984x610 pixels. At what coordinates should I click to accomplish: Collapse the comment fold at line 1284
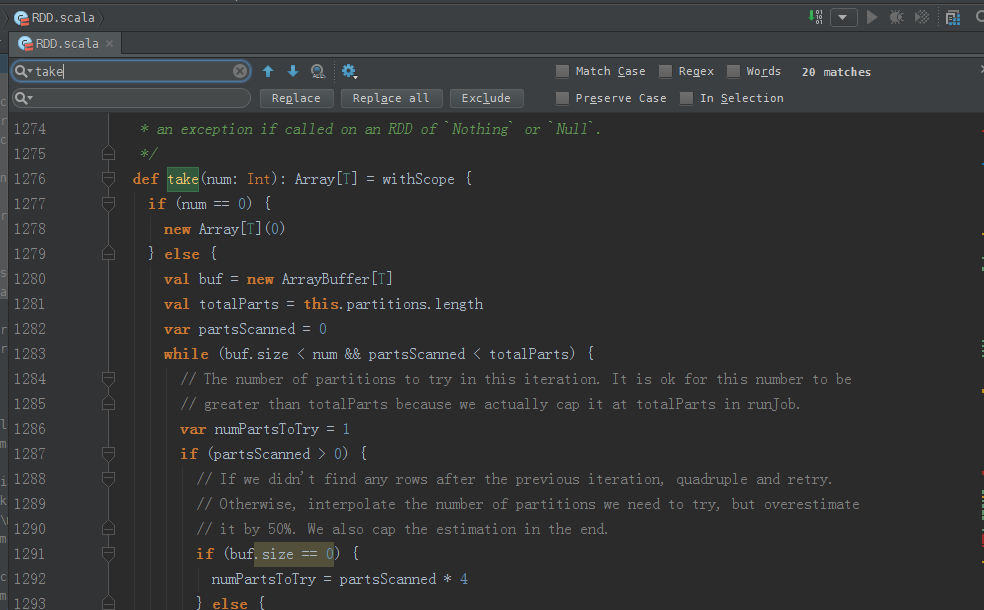click(x=109, y=378)
